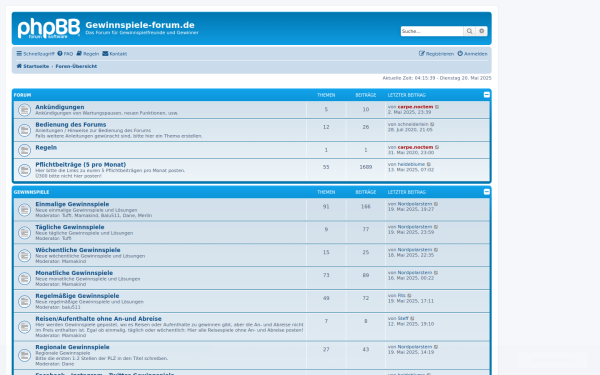This screenshot has height=375, width=600.
Task: View latest post icon in Regelmäßige Gewinnspiele row
Action: tap(409, 296)
